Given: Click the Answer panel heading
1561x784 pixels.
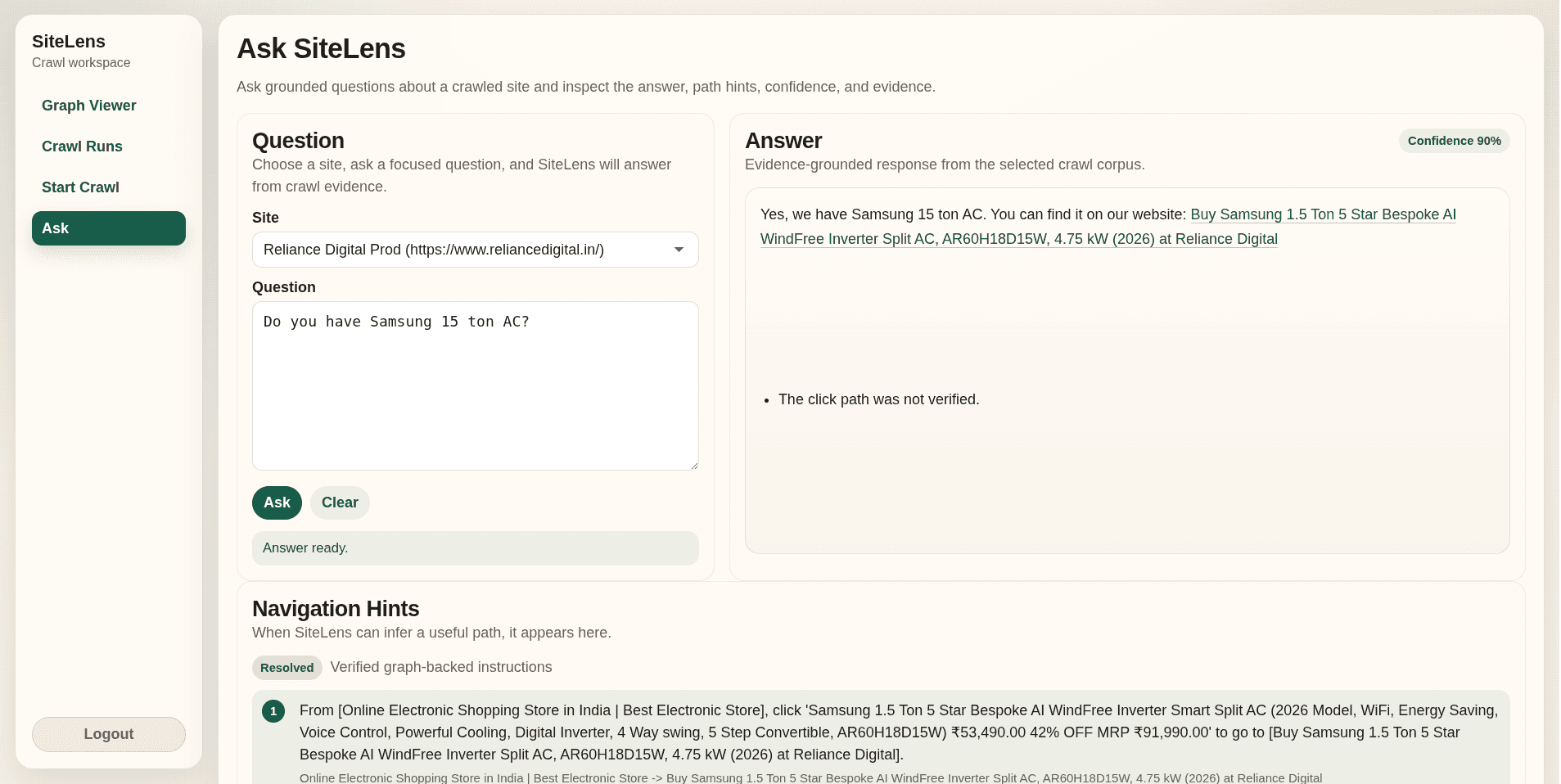Looking at the screenshot, I should click(x=783, y=141).
